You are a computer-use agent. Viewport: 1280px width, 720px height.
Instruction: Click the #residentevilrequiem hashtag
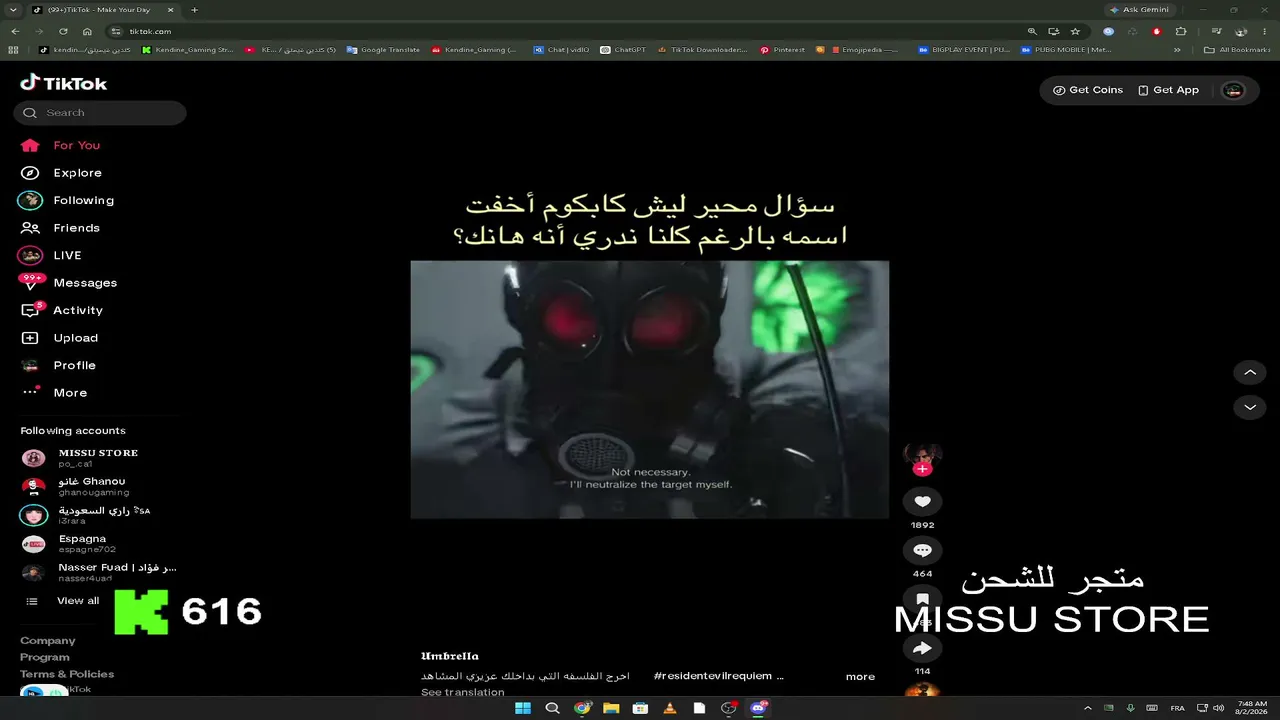pyautogui.click(x=713, y=676)
